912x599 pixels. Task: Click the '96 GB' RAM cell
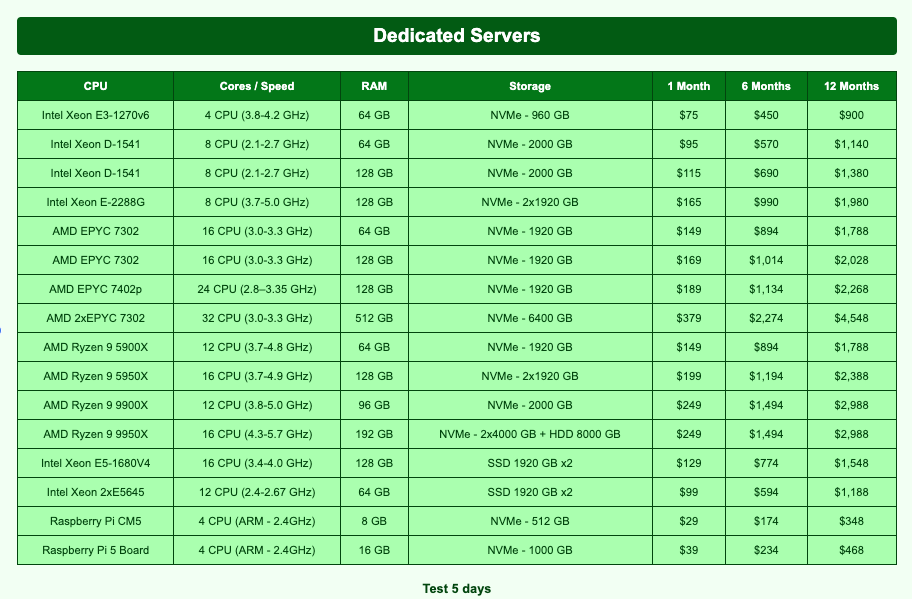tap(374, 405)
